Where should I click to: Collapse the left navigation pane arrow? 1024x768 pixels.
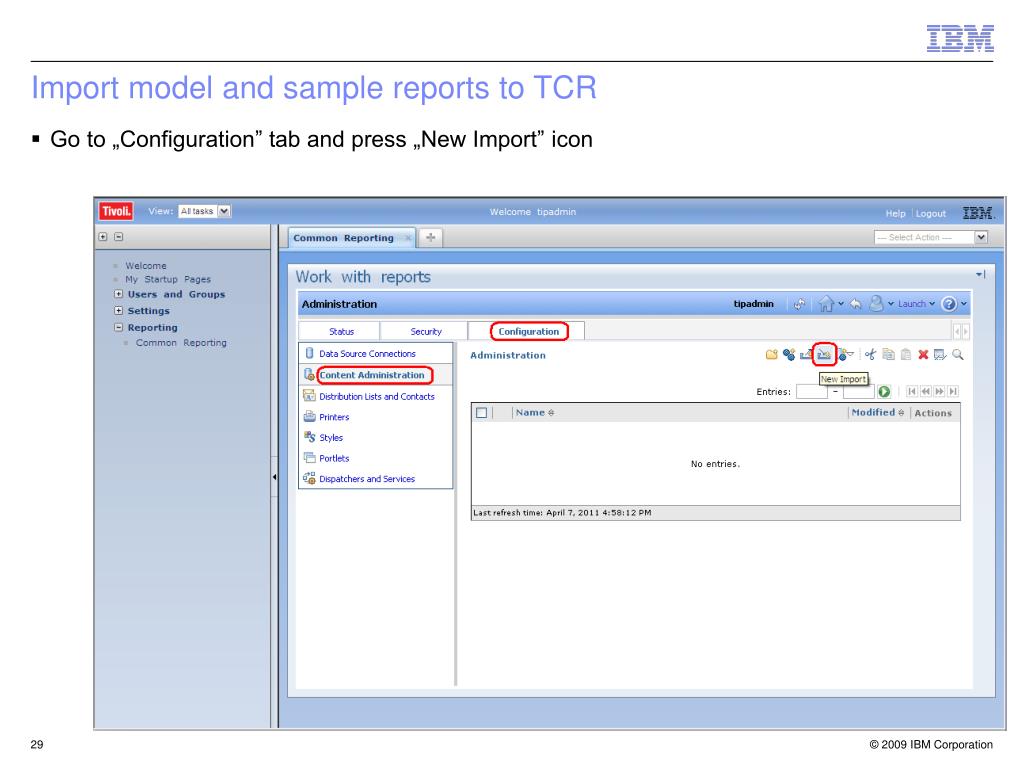pos(274,477)
